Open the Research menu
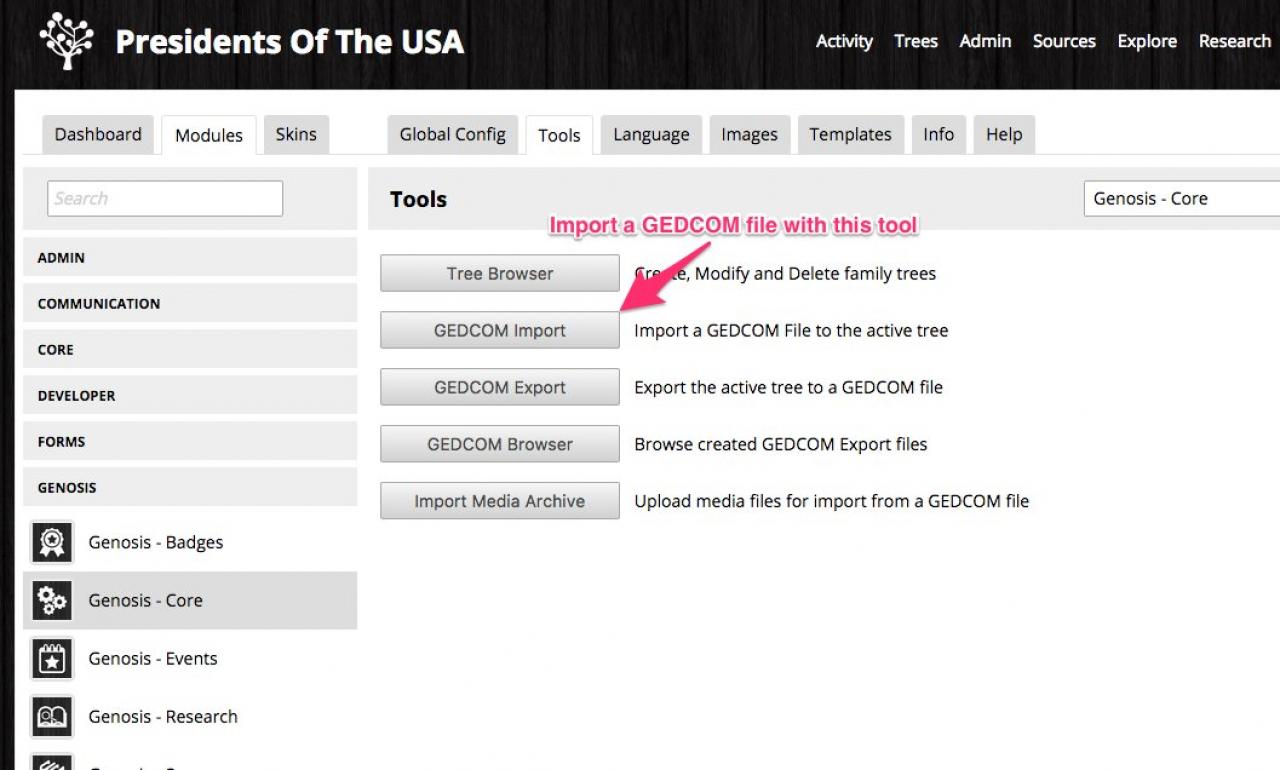 pyautogui.click(x=1235, y=41)
